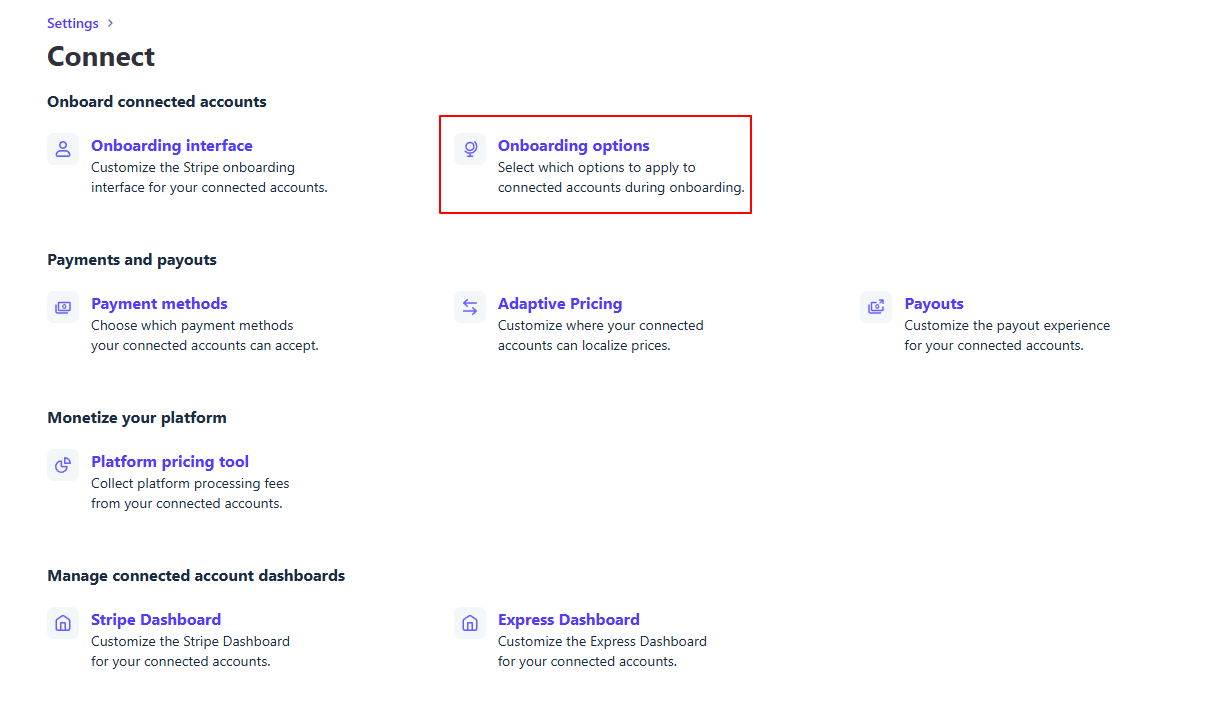
Task: Click the Payouts description text
Action: click(x=1006, y=336)
